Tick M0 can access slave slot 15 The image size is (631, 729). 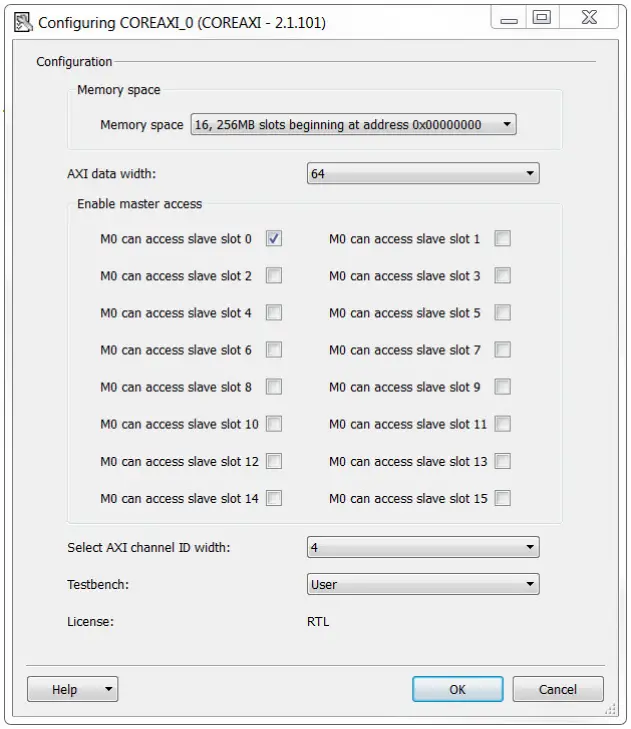(503, 498)
